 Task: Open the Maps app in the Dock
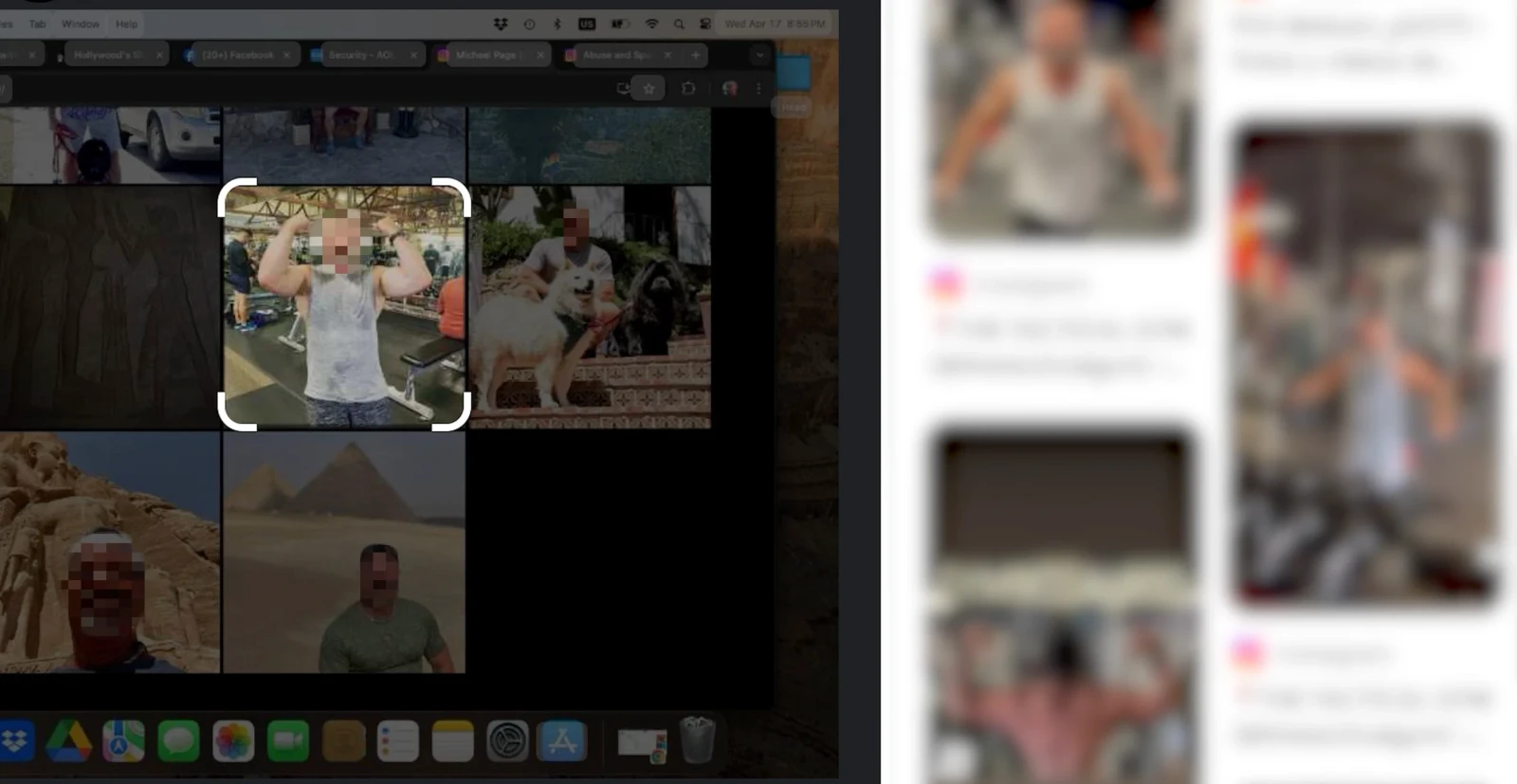point(123,741)
